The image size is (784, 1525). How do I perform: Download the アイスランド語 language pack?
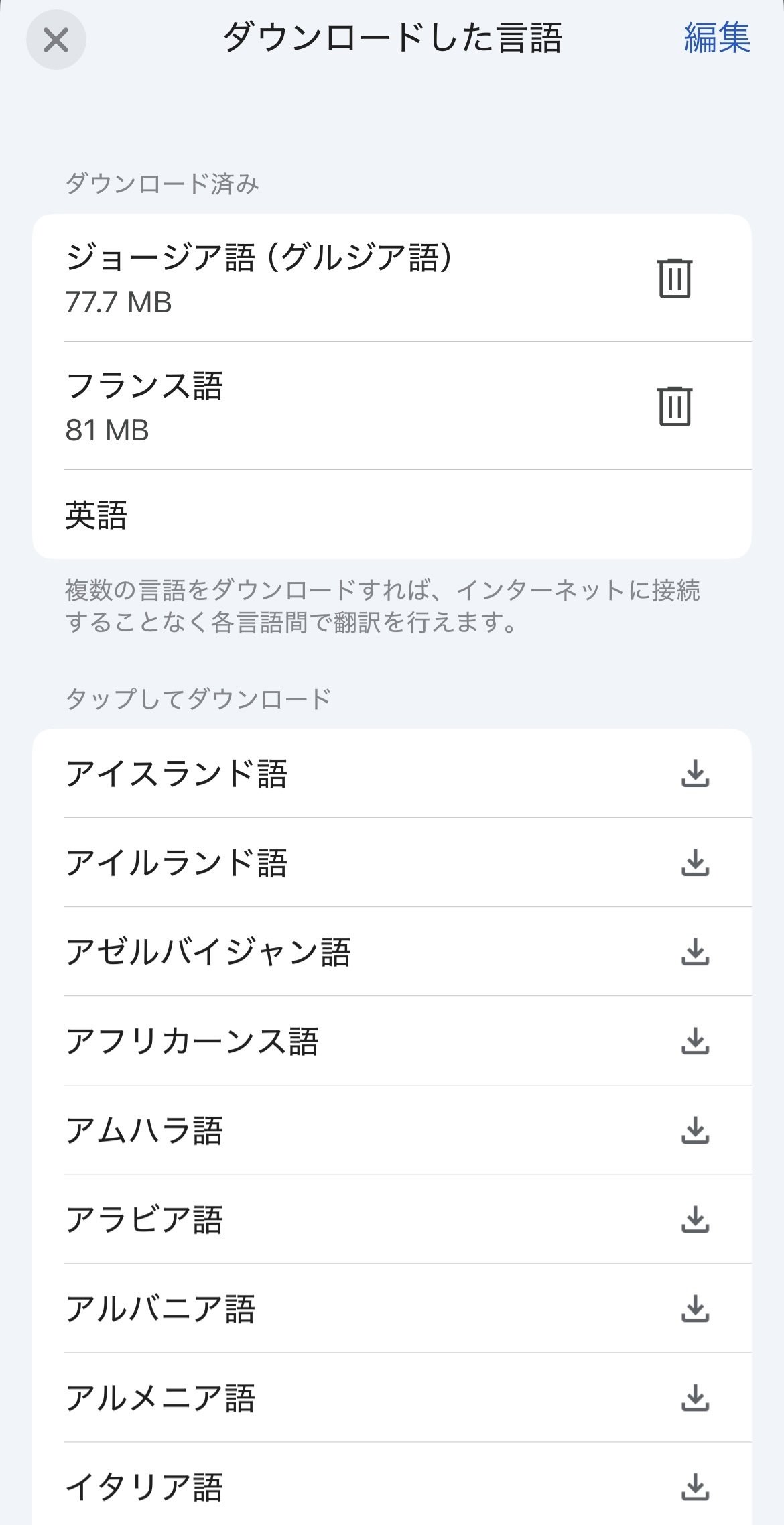pos(695,774)
